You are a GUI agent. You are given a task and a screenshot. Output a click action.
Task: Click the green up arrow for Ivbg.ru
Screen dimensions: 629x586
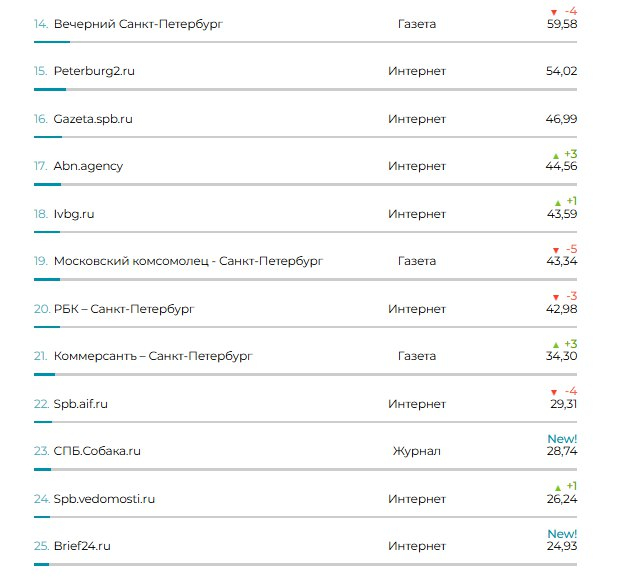(558, 203)
